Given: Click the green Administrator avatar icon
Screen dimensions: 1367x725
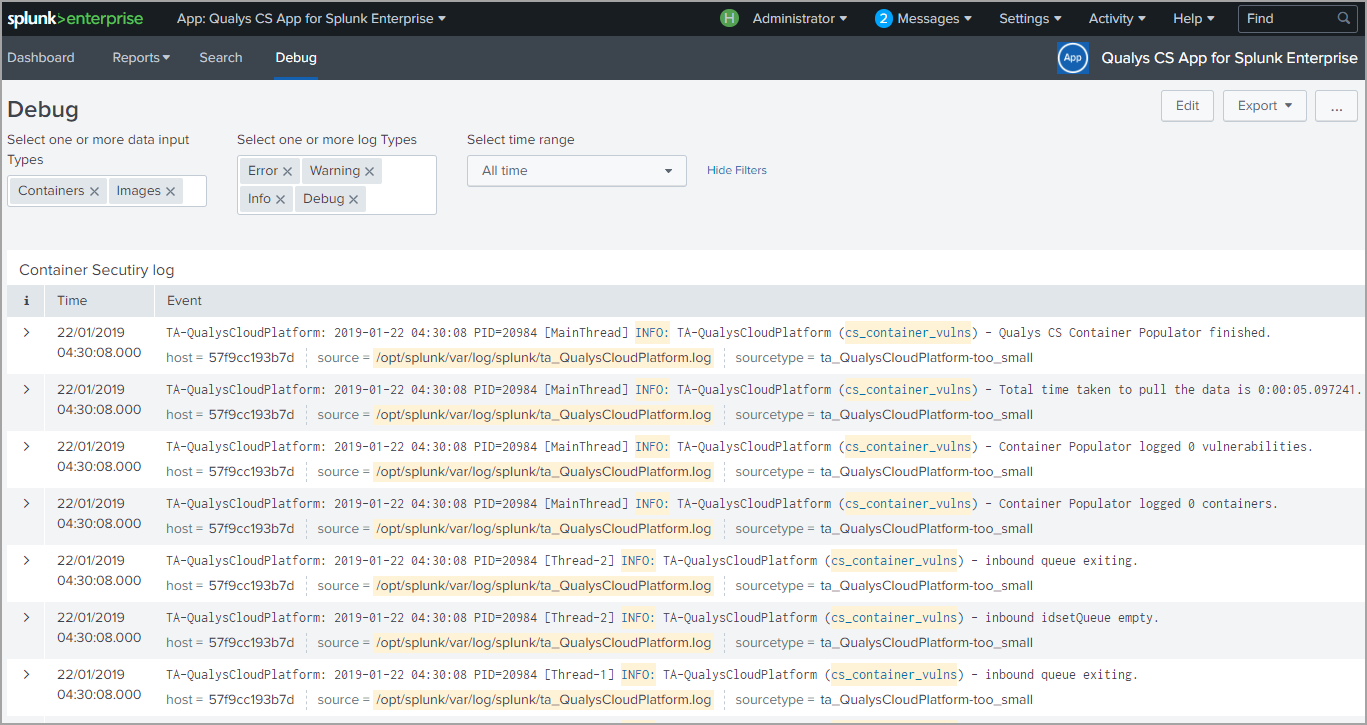Looking at the screenshot, I should click(729, 18).
